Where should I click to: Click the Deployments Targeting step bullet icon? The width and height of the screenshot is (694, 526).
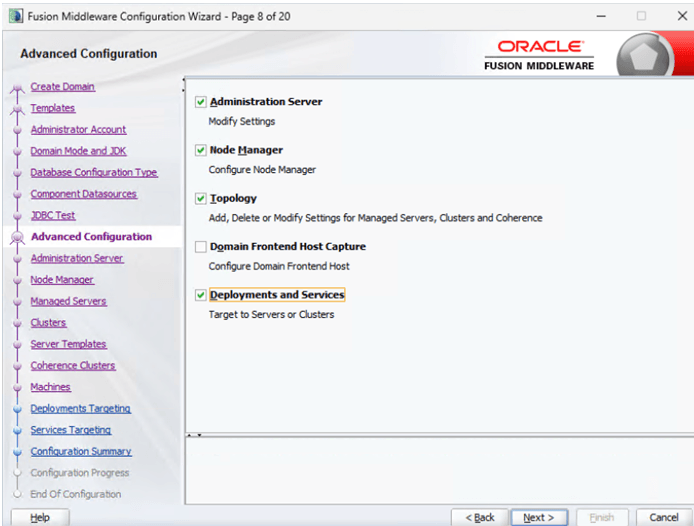(17, 409)
